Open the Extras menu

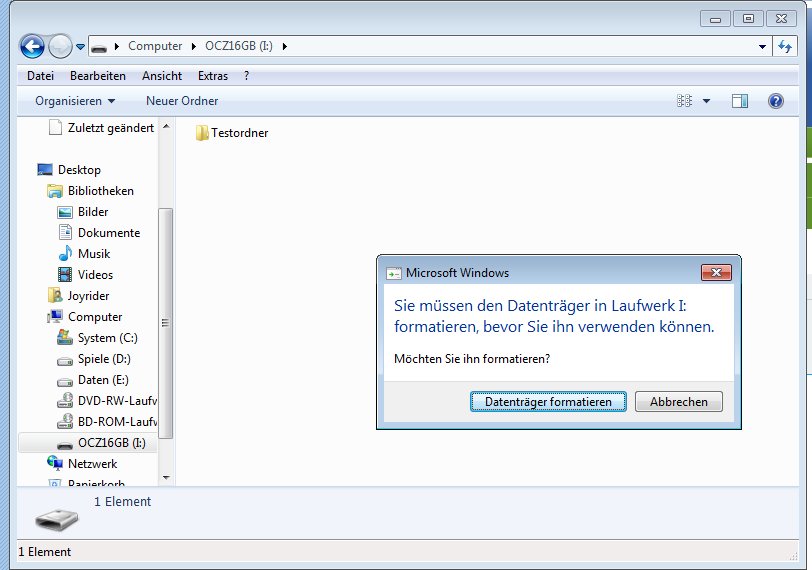tap(213, 76)
